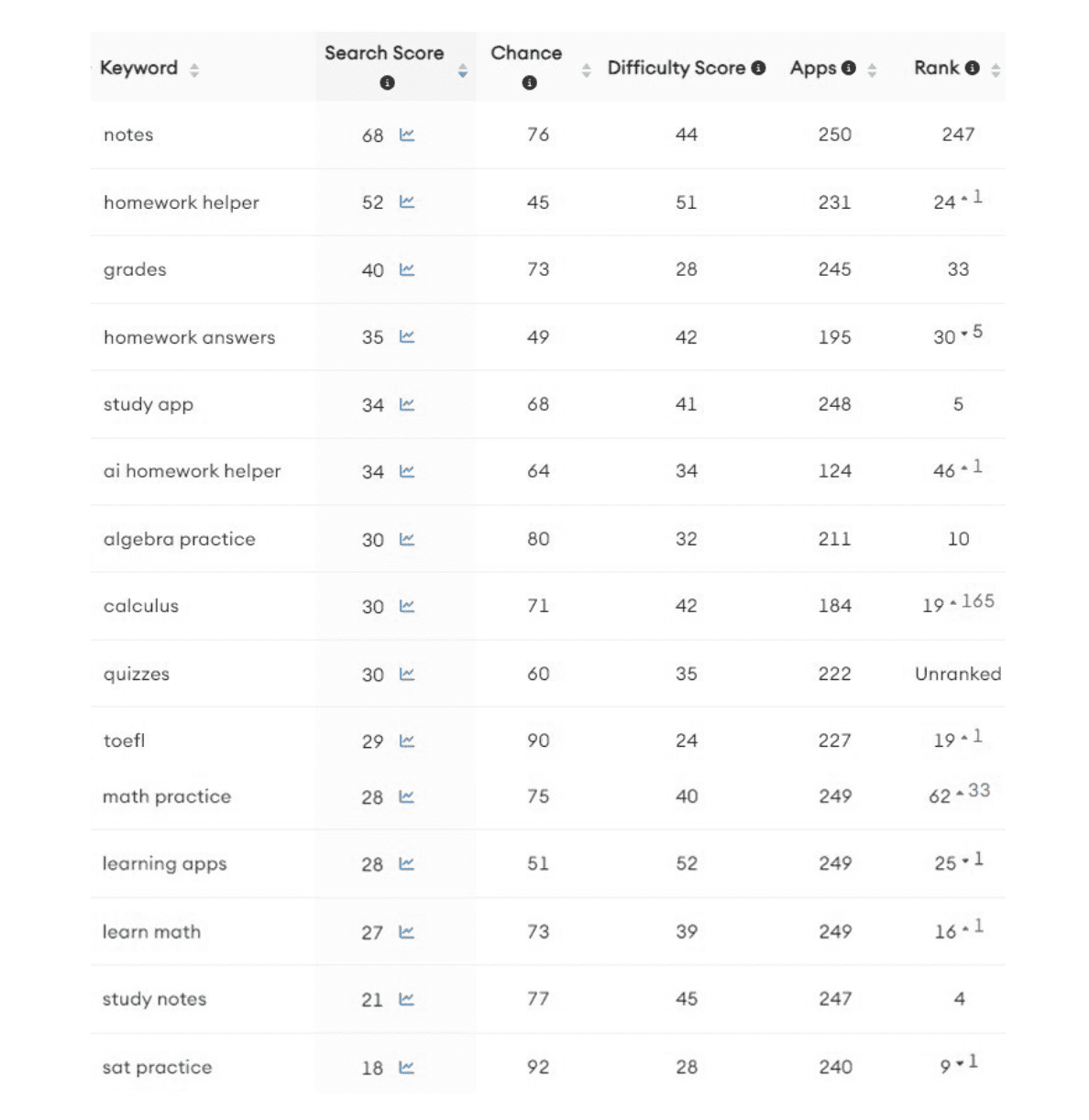Sort table by Keyword column arrows
The width and height of the screenshot is (1089, 1120).
[194, 70]
